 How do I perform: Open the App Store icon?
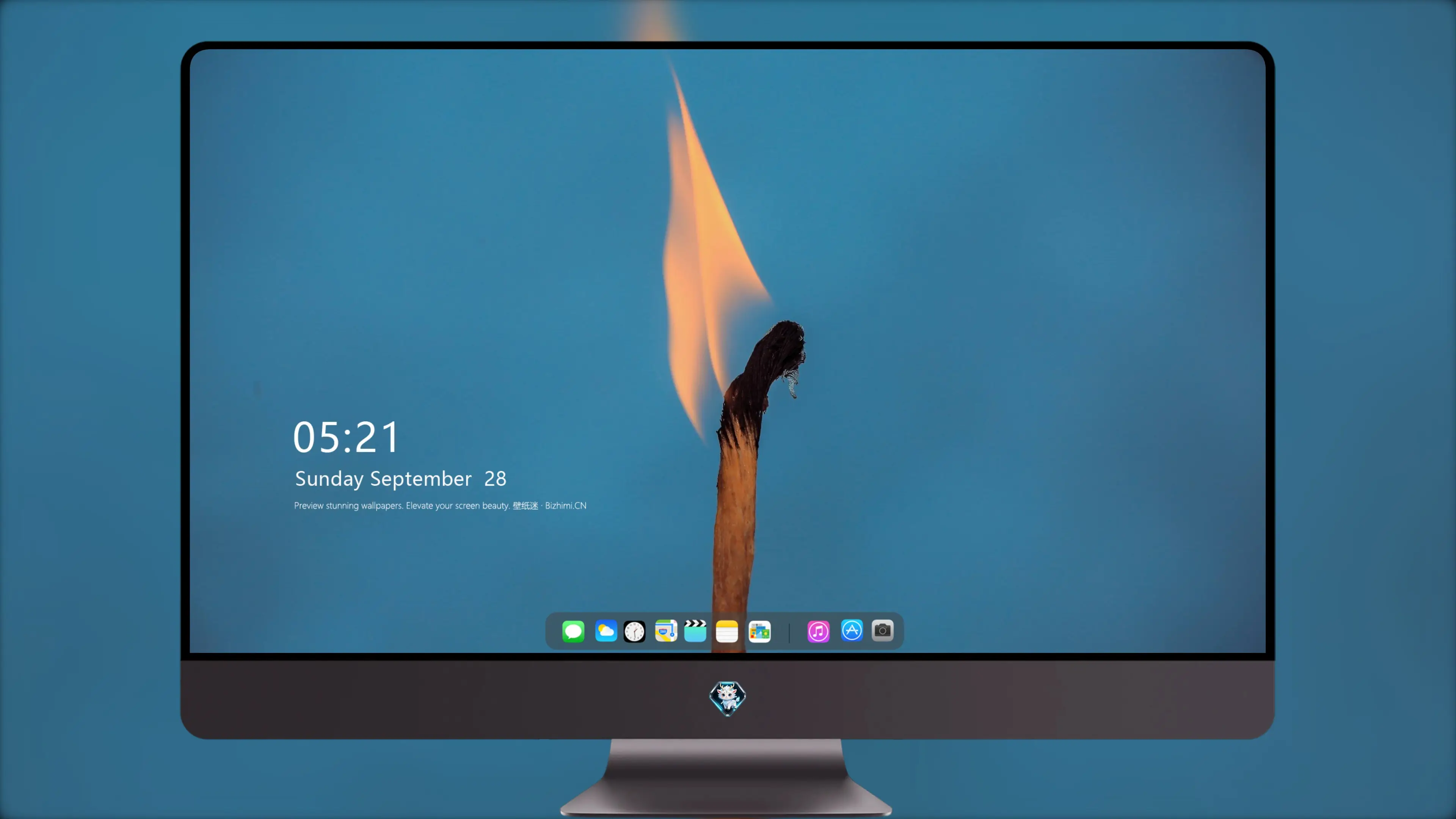852,631
